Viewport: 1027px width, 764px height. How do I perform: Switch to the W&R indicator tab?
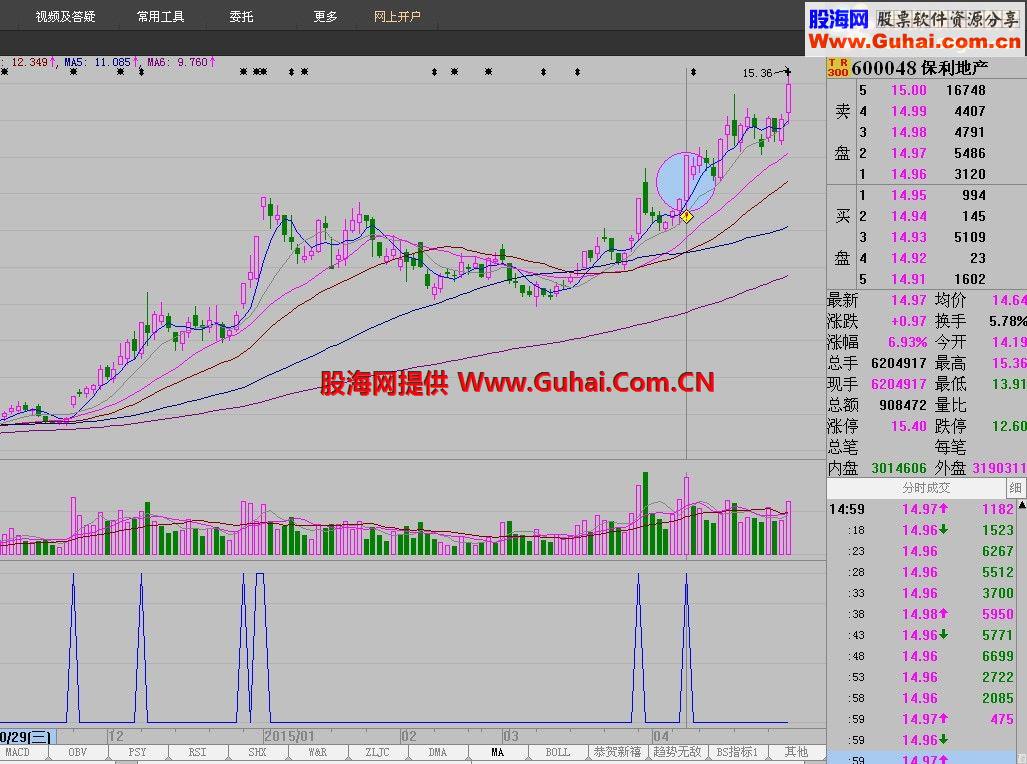point(318,752)
